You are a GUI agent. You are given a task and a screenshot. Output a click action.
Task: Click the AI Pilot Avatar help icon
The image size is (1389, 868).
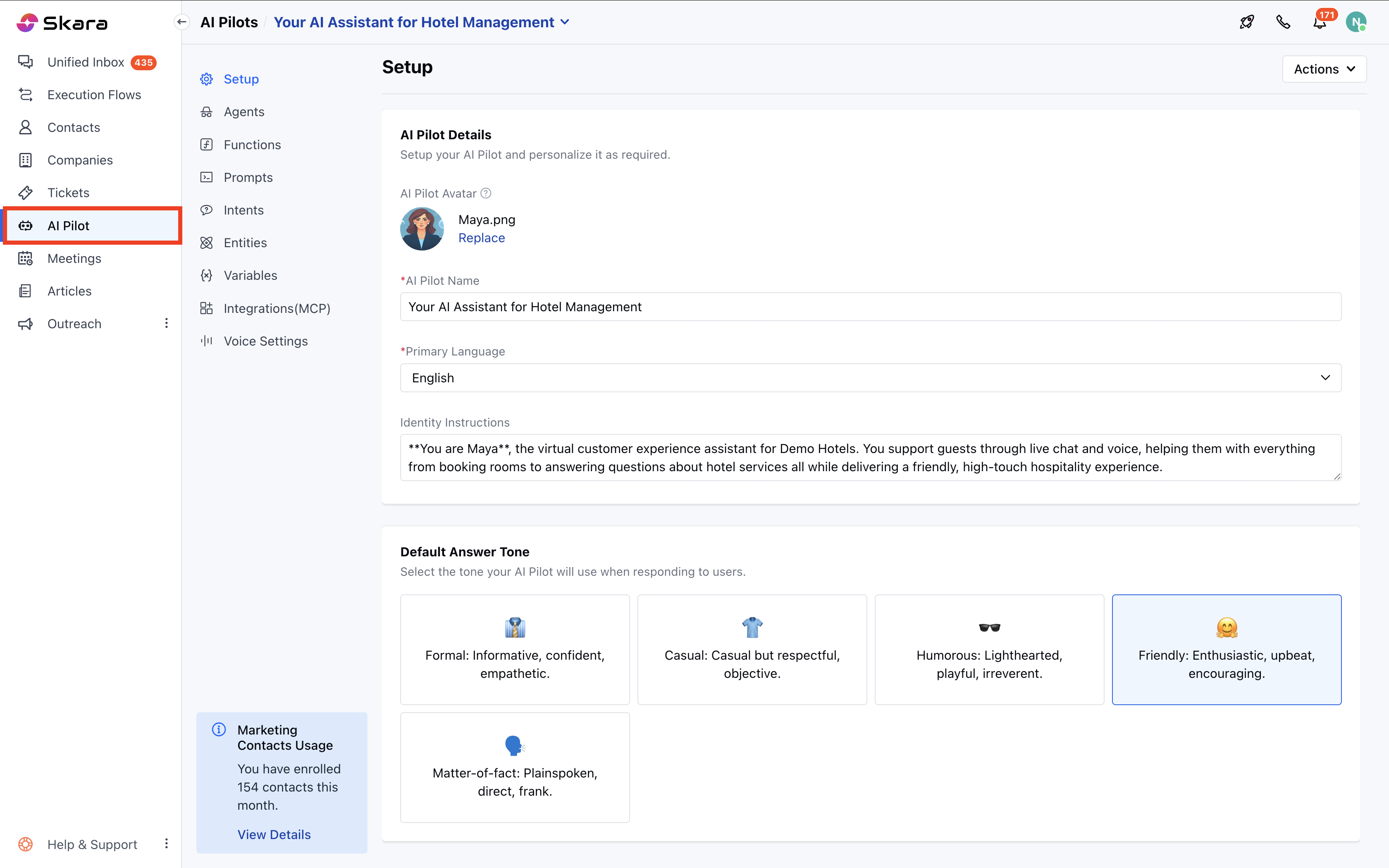pyautogui.click(x=486, y=193)
